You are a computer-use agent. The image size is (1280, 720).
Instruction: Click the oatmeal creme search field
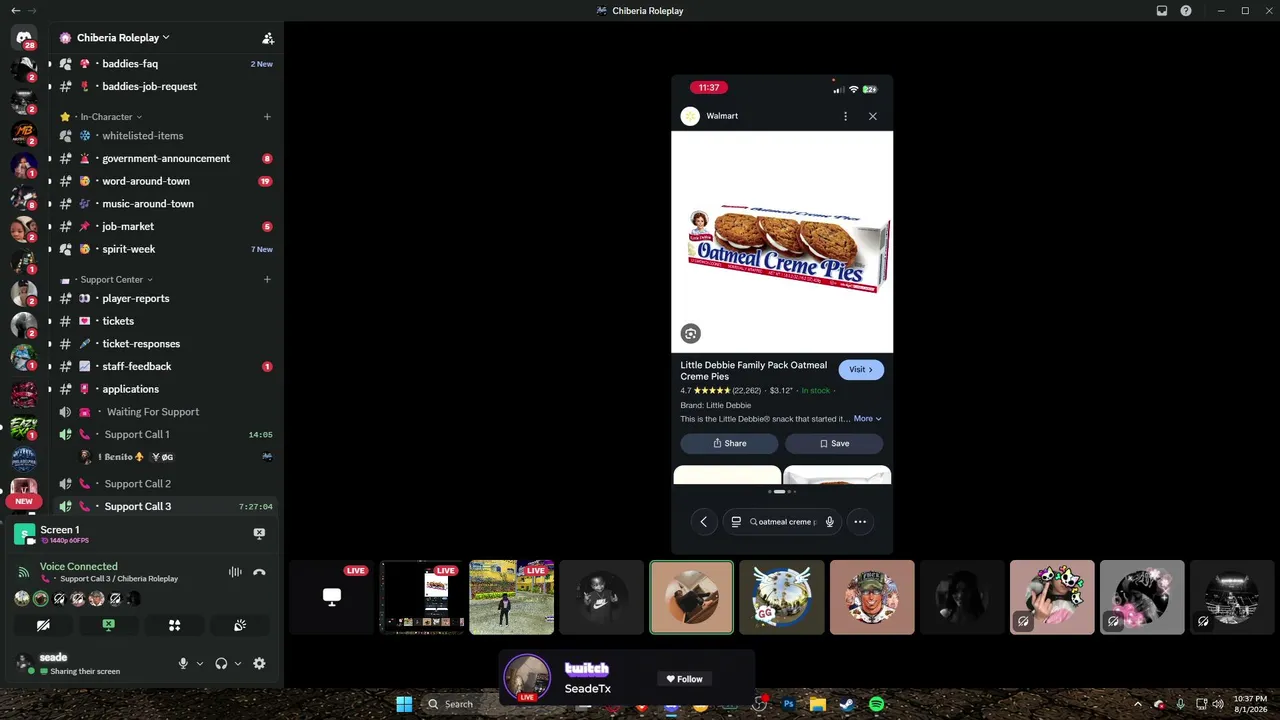(x=783, y=522)
